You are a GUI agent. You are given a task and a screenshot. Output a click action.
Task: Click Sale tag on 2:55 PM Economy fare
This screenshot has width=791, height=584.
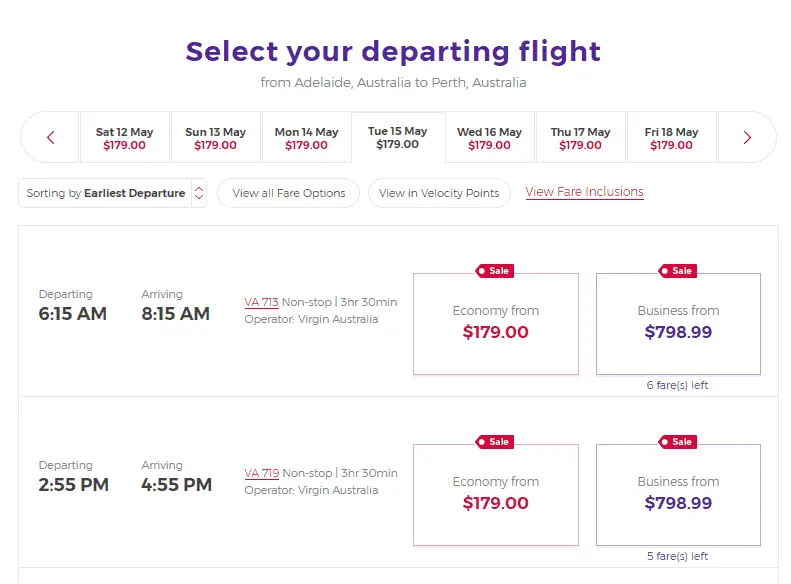495,442
